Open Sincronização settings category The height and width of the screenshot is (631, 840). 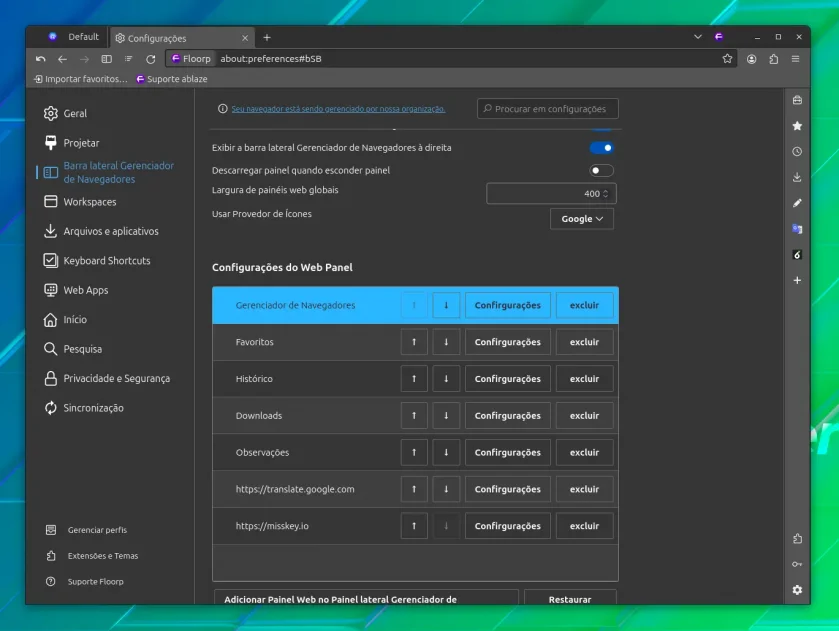tap(84, 408)
